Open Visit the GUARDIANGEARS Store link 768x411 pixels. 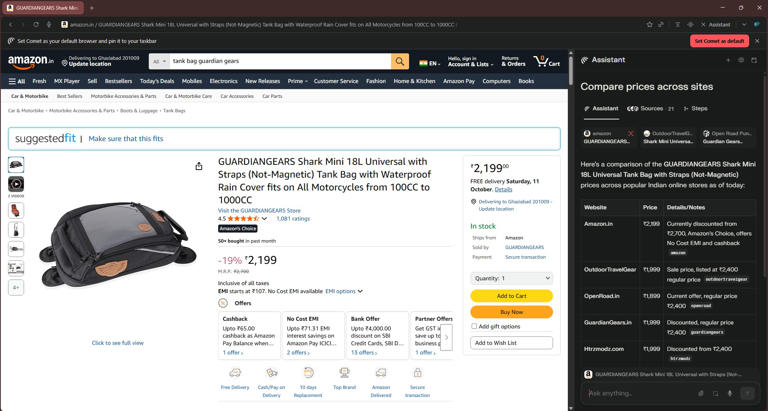[x=259, y=210]
